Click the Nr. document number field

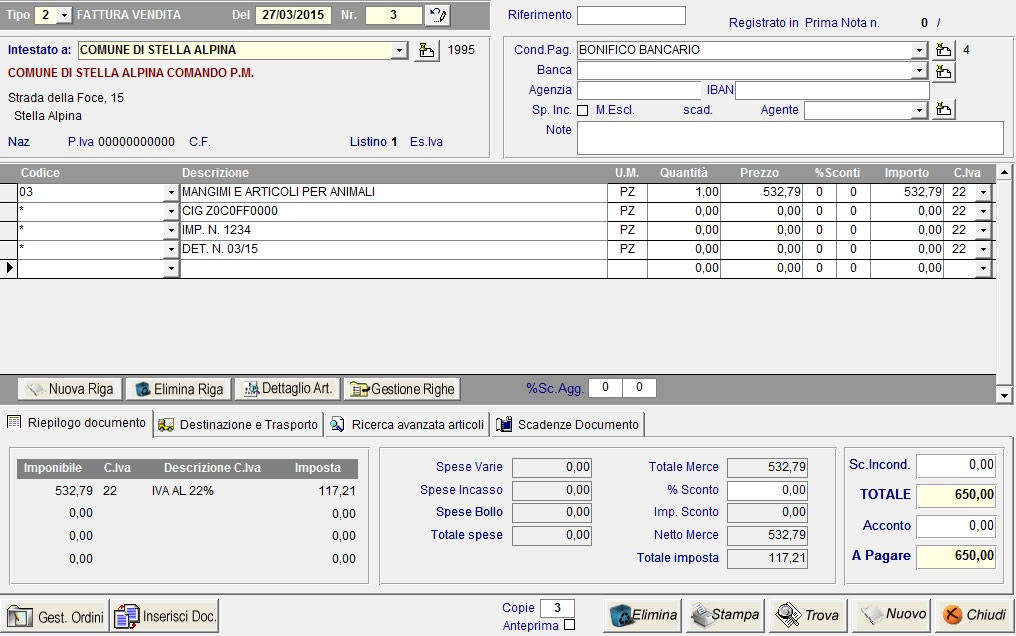[393, 15]
